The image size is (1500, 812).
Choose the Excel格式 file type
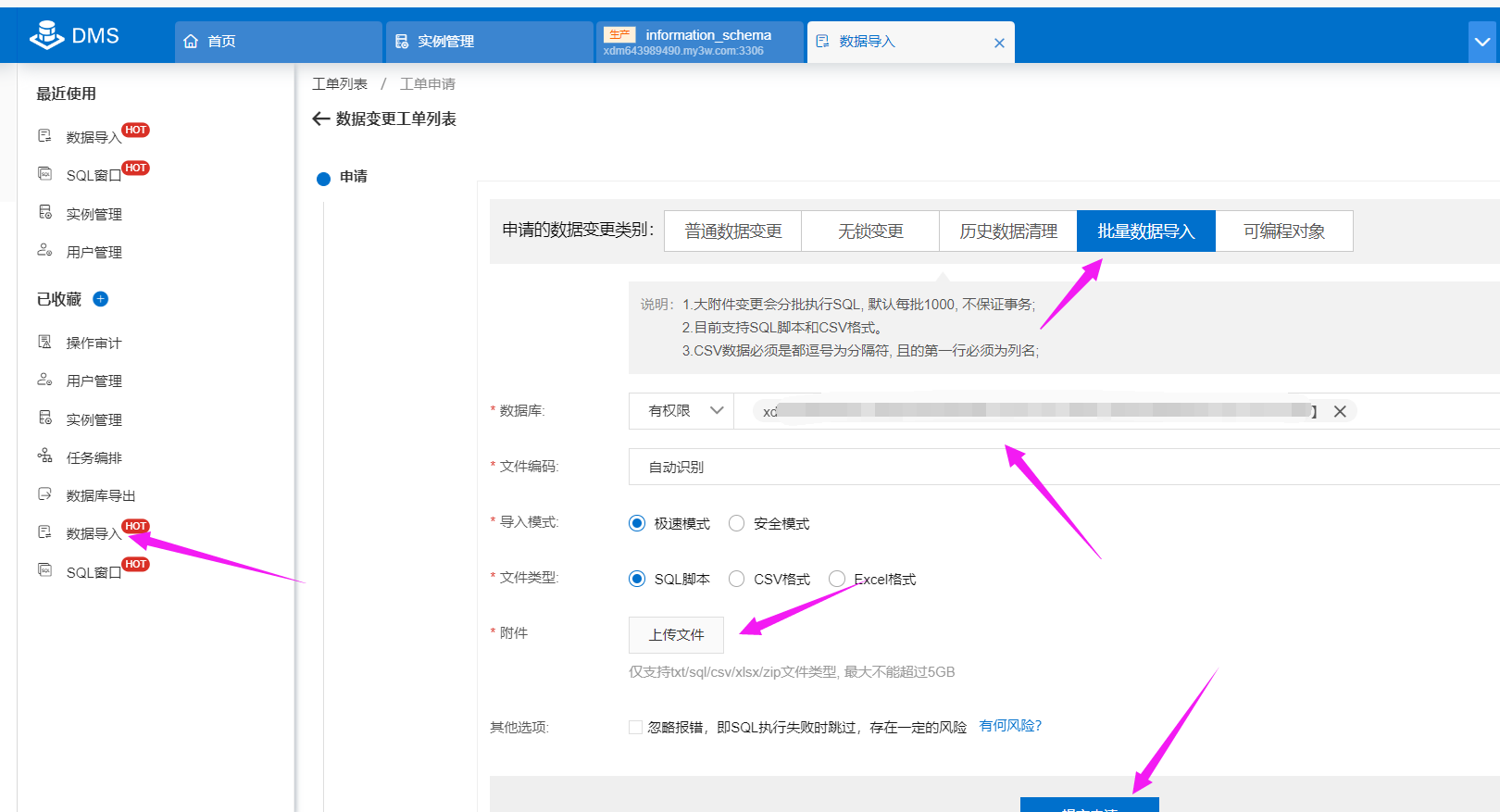coord(837,579)
